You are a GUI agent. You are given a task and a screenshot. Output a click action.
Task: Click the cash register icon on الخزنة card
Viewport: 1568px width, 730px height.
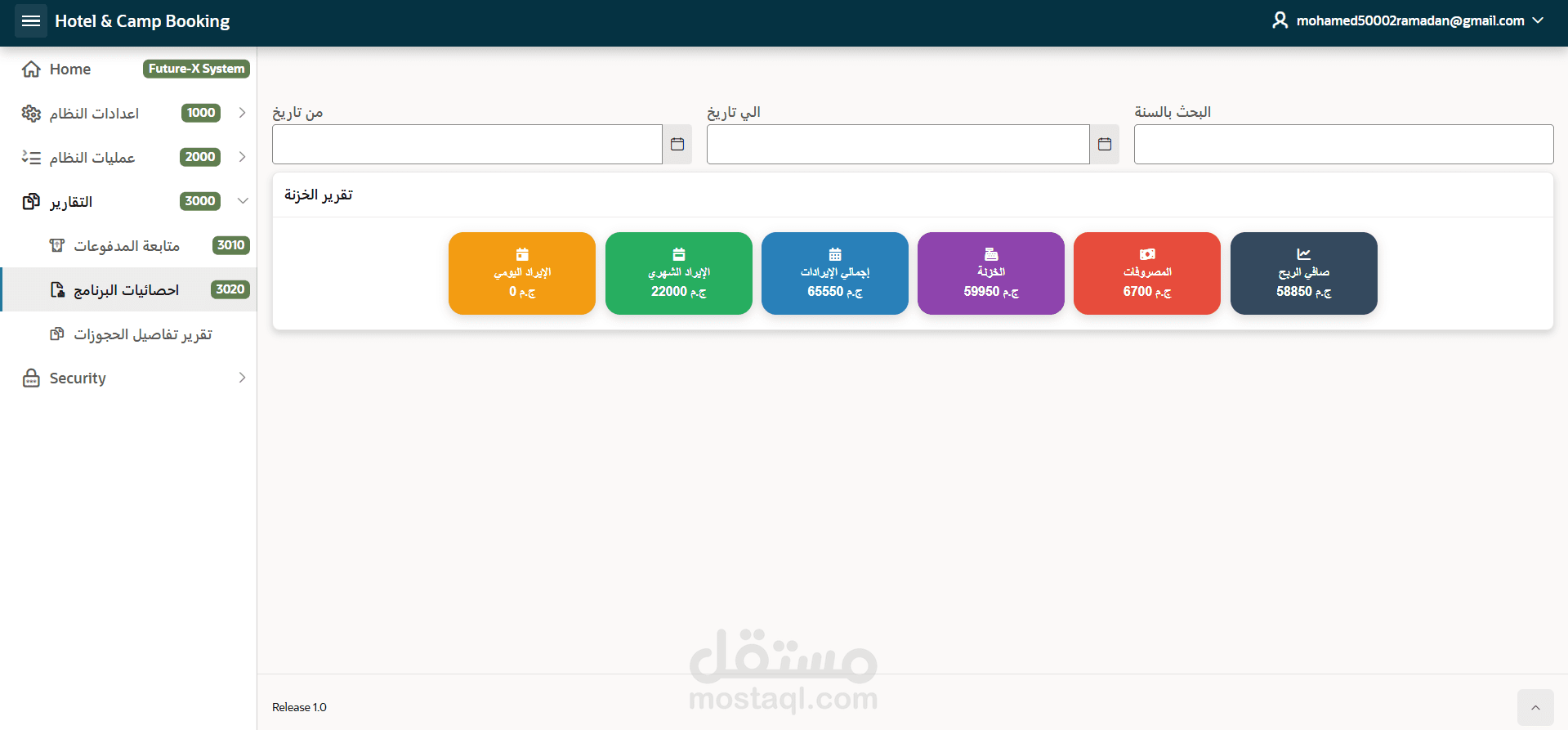(991, 254)
